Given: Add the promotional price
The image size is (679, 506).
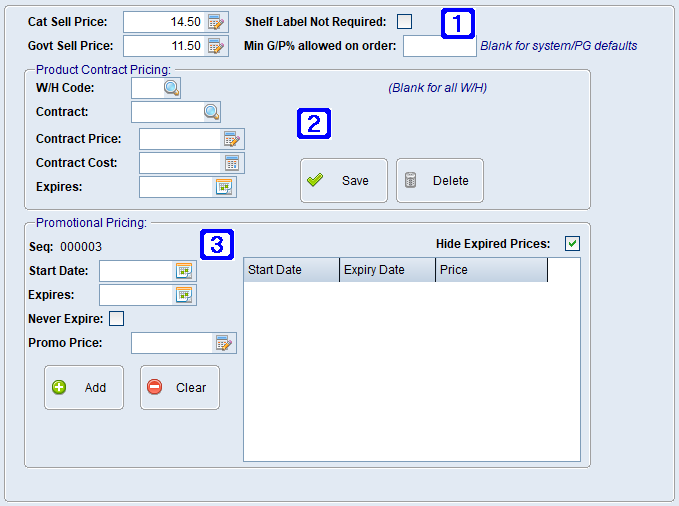Looking at the screenshot, I should click(83, 388).
